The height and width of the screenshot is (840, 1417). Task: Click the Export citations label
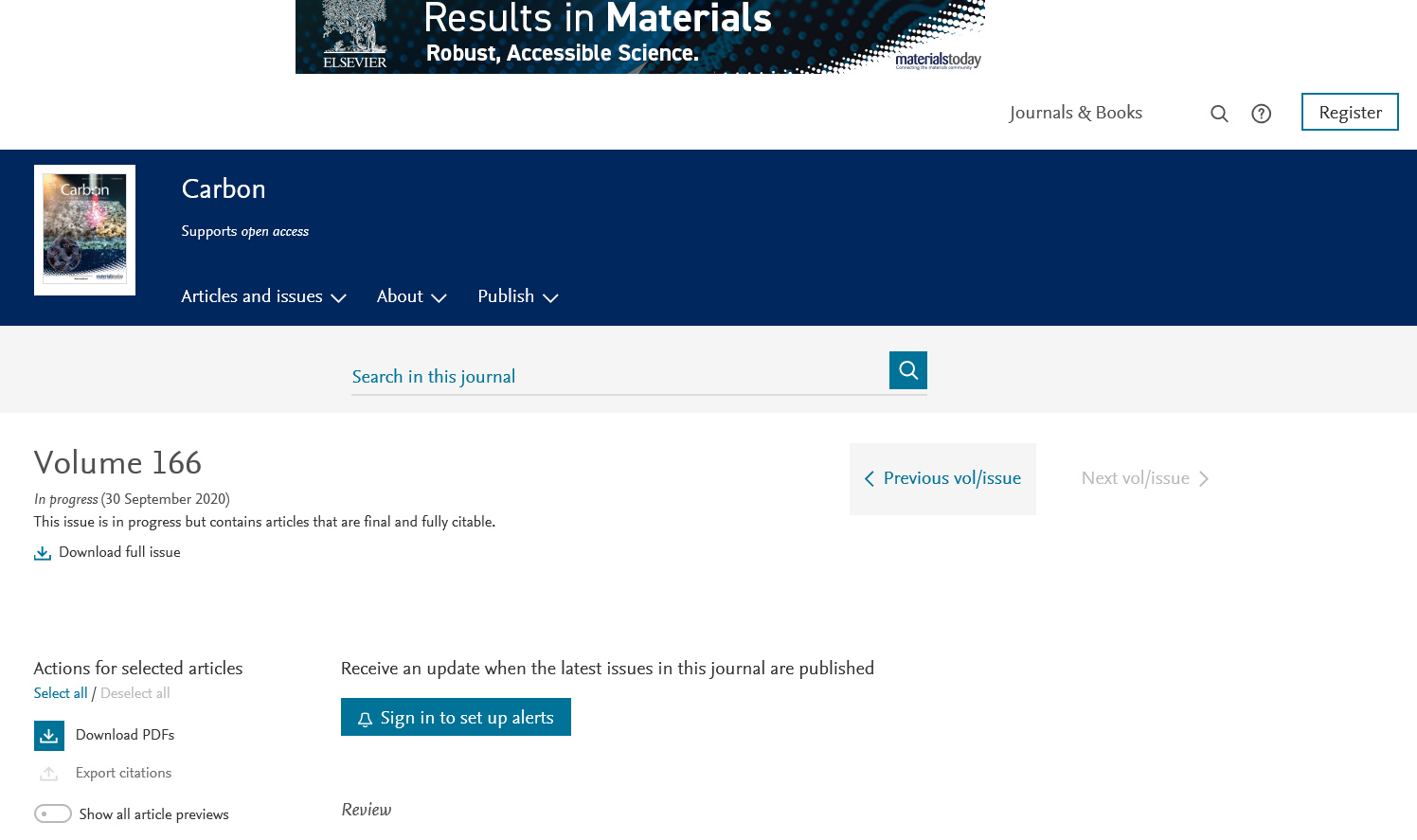click(124, 773)
